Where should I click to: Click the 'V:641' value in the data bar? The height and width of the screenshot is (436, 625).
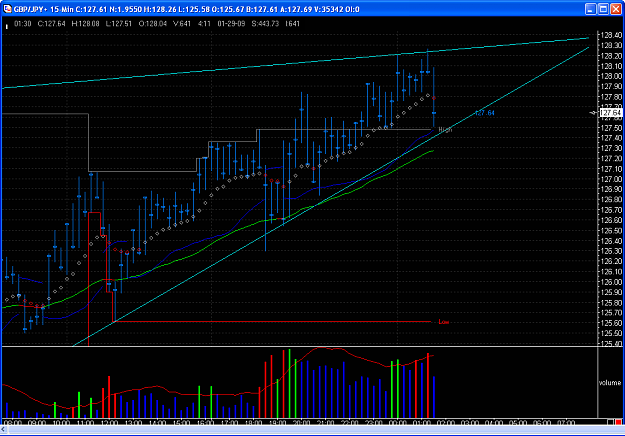[182, 24]
